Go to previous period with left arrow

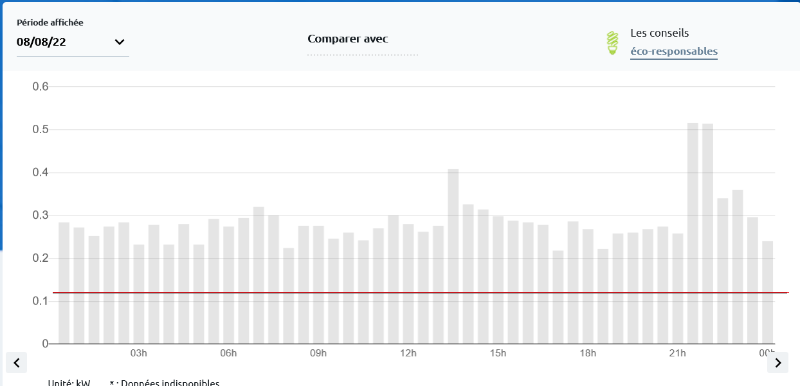[16, 363]
